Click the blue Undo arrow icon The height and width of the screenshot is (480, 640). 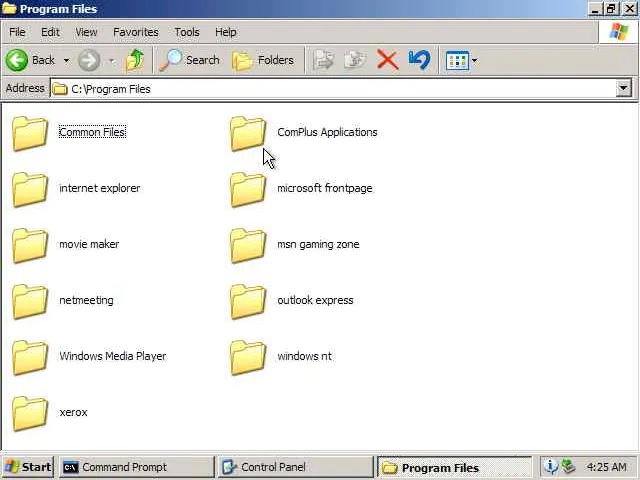coord(419,60)
